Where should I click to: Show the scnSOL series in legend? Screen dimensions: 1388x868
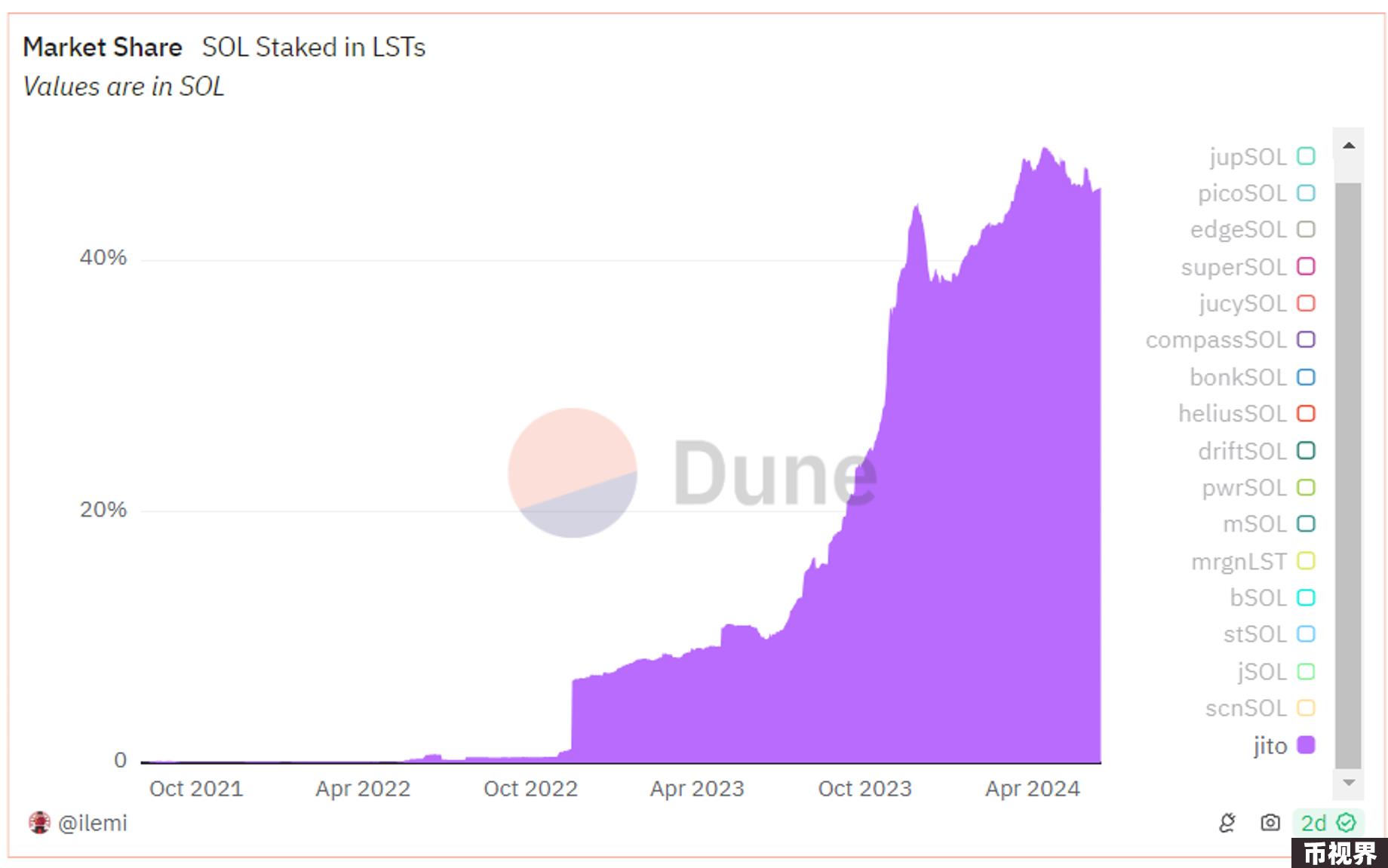click(1261, 708)
